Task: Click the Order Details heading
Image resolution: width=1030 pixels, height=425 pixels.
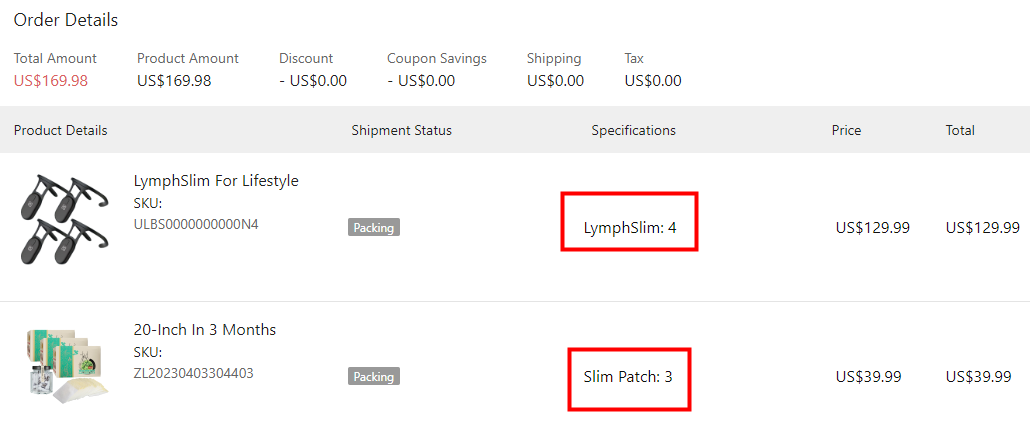Action: (x=66, y=20)
